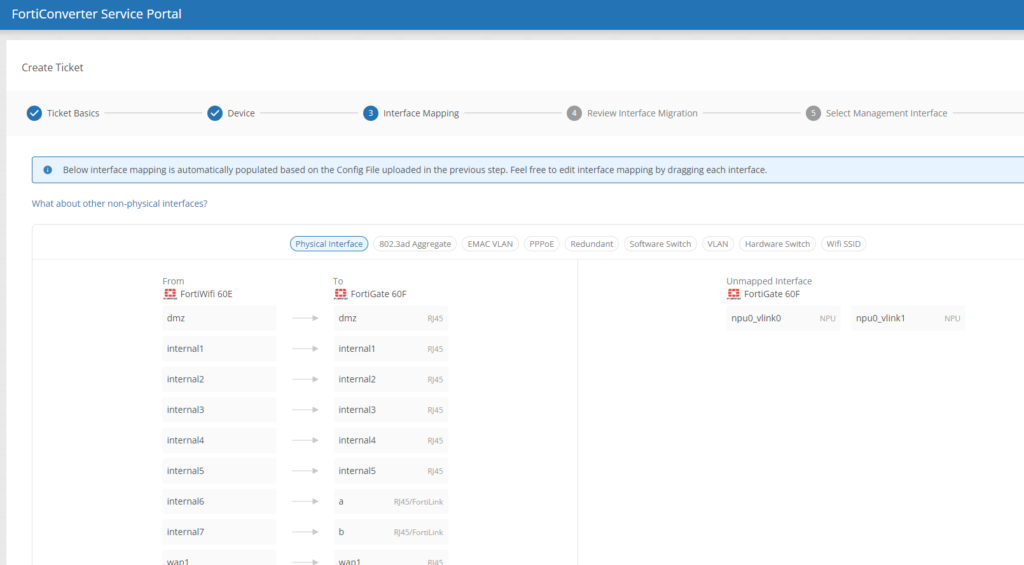Click the FortiWifi 60E device name
Viewport: 1024px width, 565px height.
[x=206, y=294]
